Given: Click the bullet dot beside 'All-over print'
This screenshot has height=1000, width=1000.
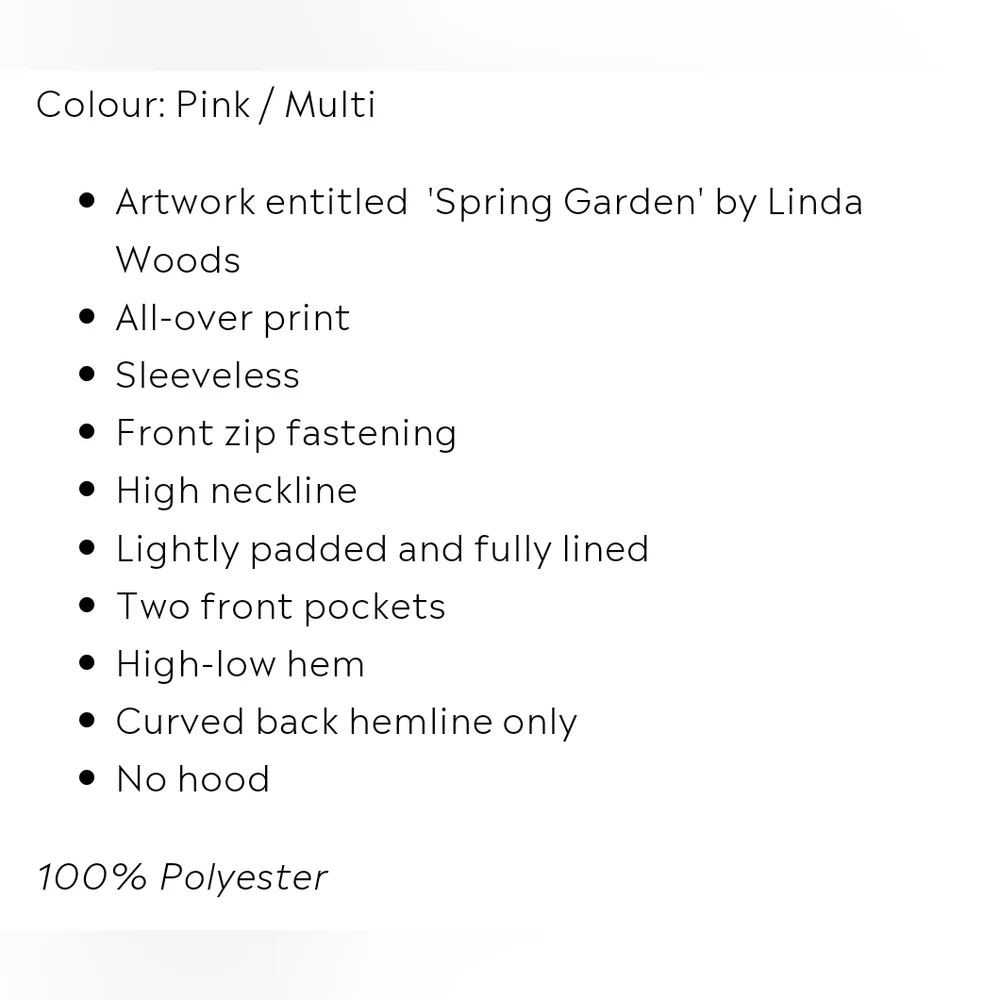Looking at the screenshot, I should click(x=87, y=316).
